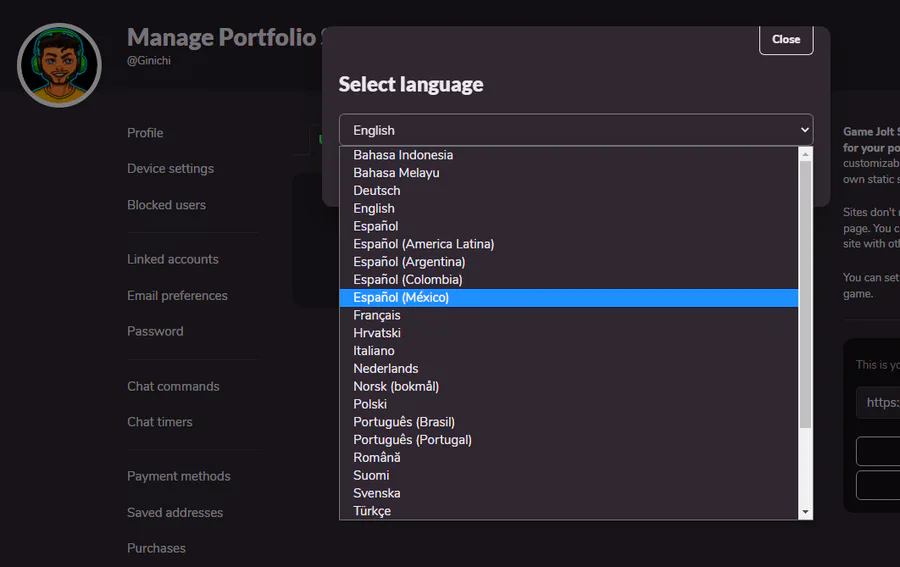Open Email preferences section
Viewport: 900px width, 567px height.
click(177, 296)
